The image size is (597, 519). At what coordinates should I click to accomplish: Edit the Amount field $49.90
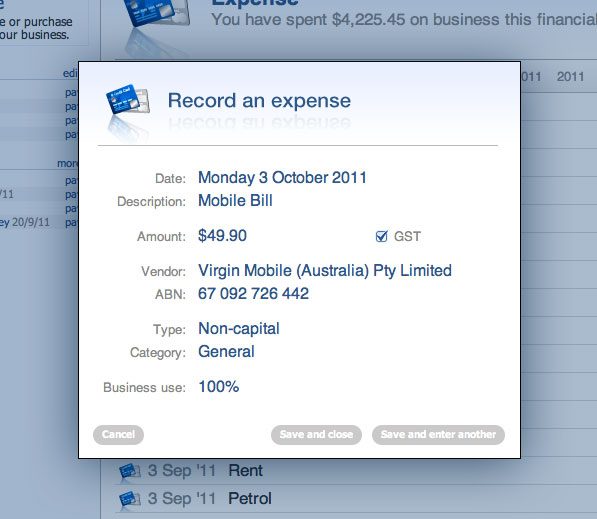coord(222,236)
